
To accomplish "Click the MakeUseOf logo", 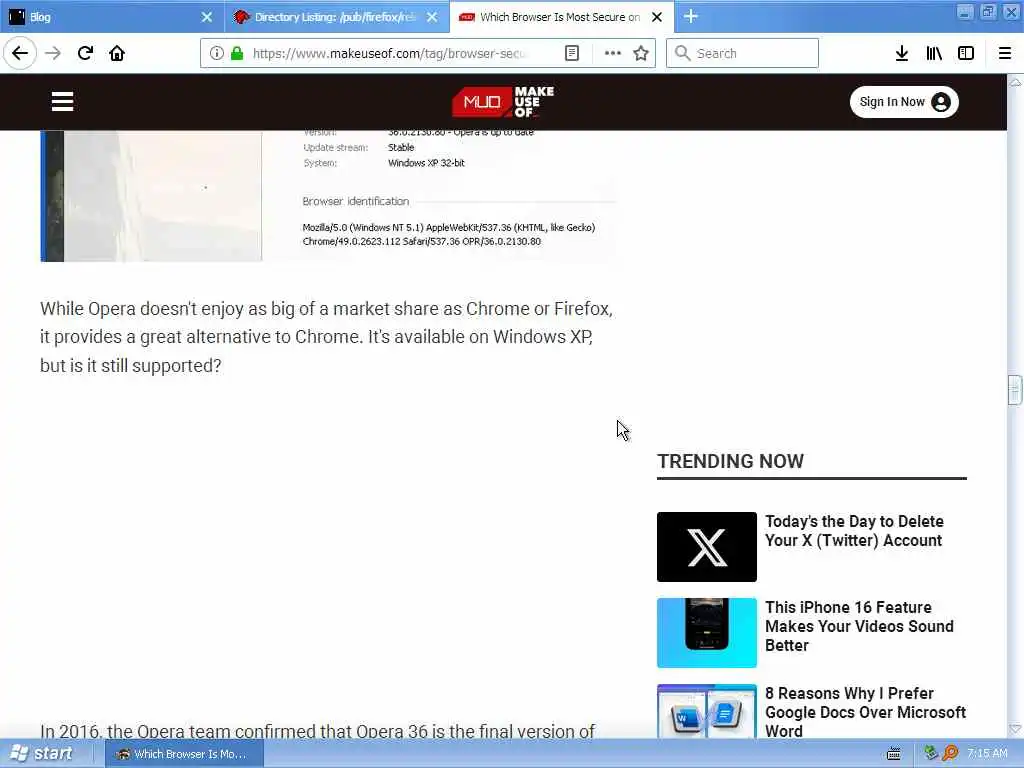I will [x=503, y=102].
